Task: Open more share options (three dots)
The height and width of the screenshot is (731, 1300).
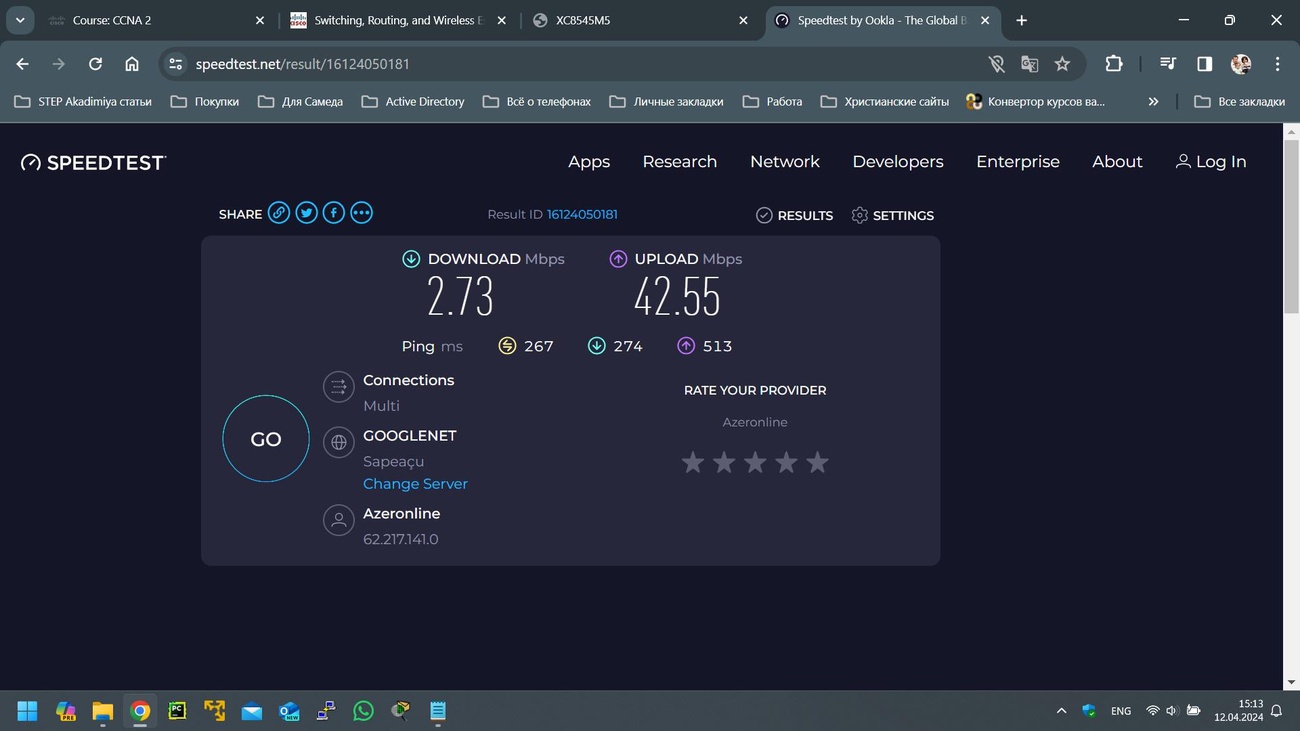Action: click(362, 213)
